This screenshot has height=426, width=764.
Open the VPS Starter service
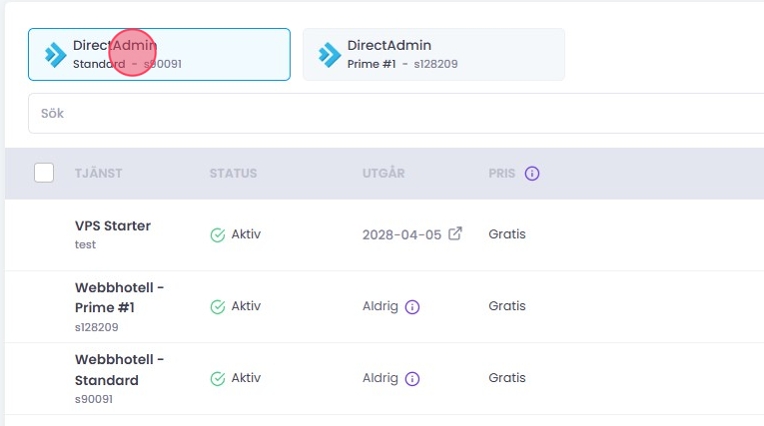click(x=113, y=226)
